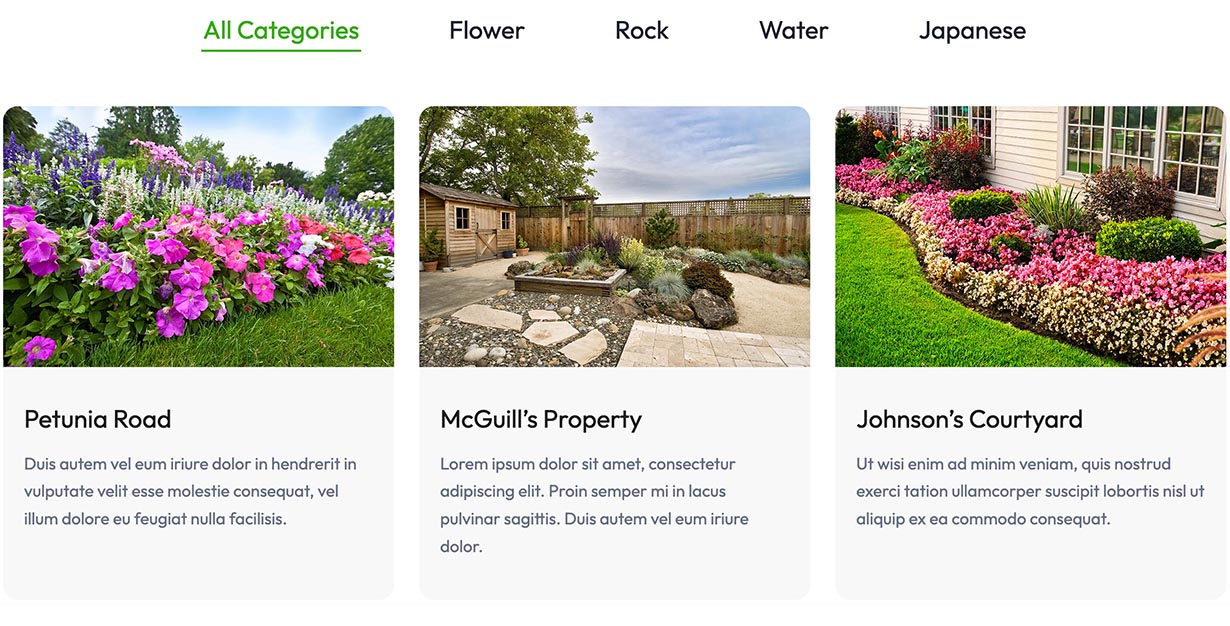Open Johnson's Courtyard garden photo
Image resolution: width=1230 pixels, height=626 pixels.
pos(1031,237)
